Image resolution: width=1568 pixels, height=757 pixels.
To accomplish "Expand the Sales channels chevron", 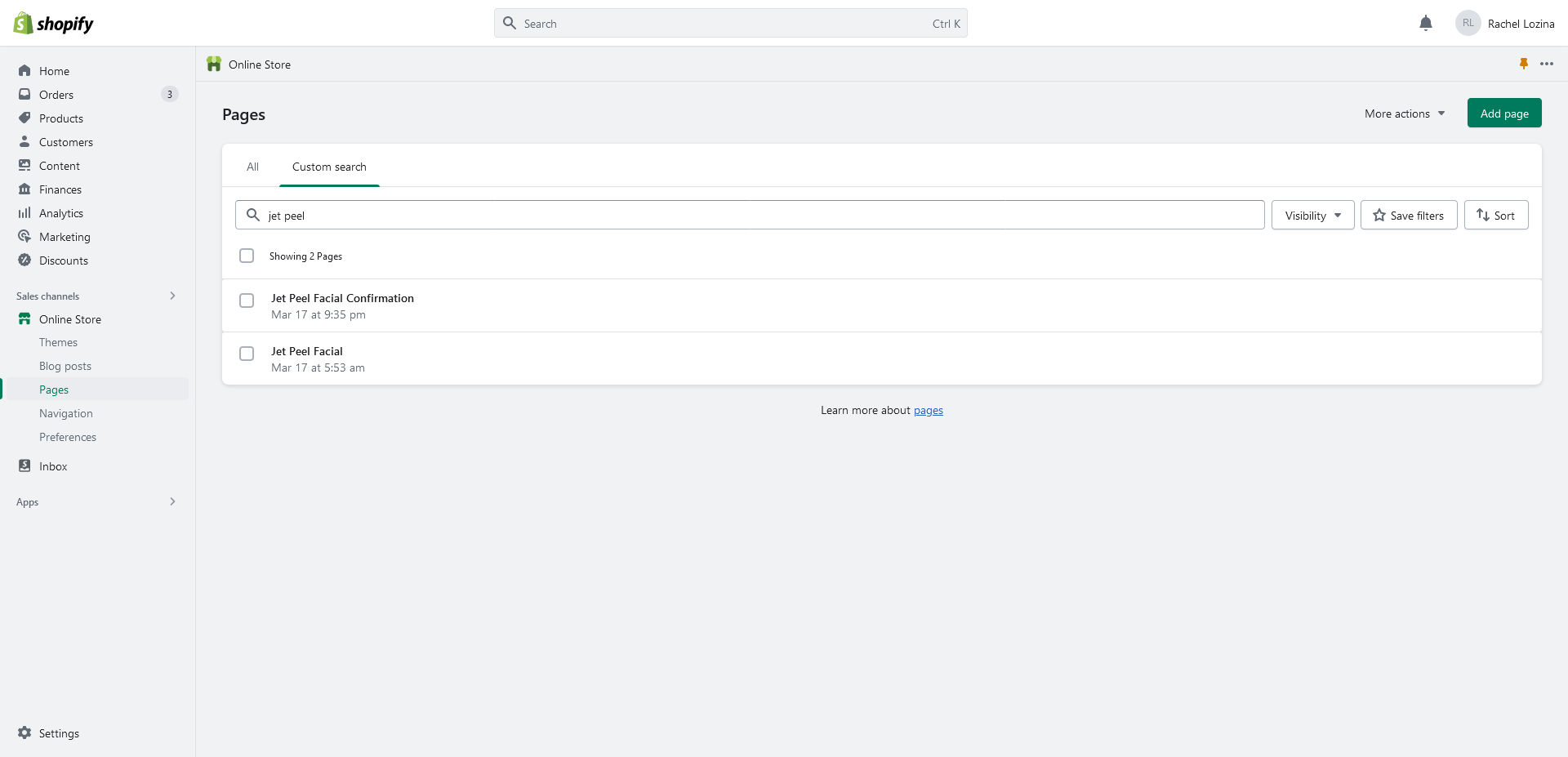I will [x=172, y=296].
